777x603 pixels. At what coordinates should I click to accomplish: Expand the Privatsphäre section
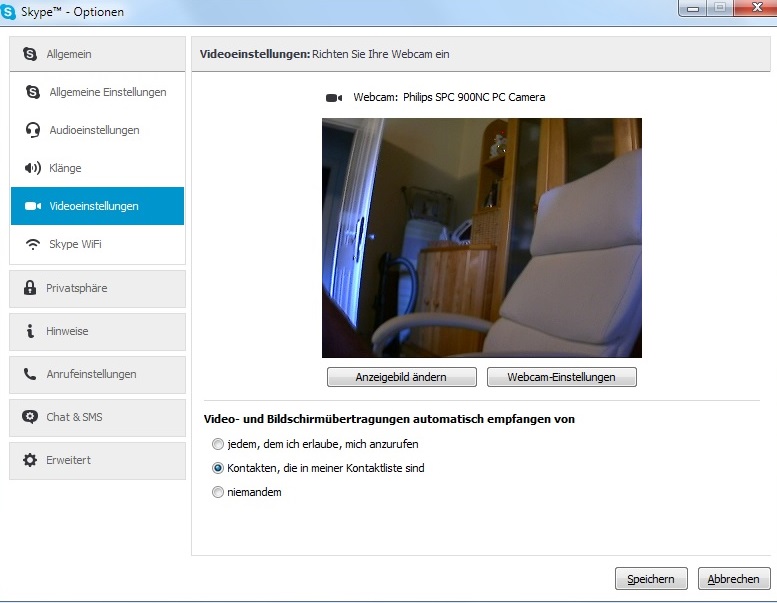click(97, 288)
